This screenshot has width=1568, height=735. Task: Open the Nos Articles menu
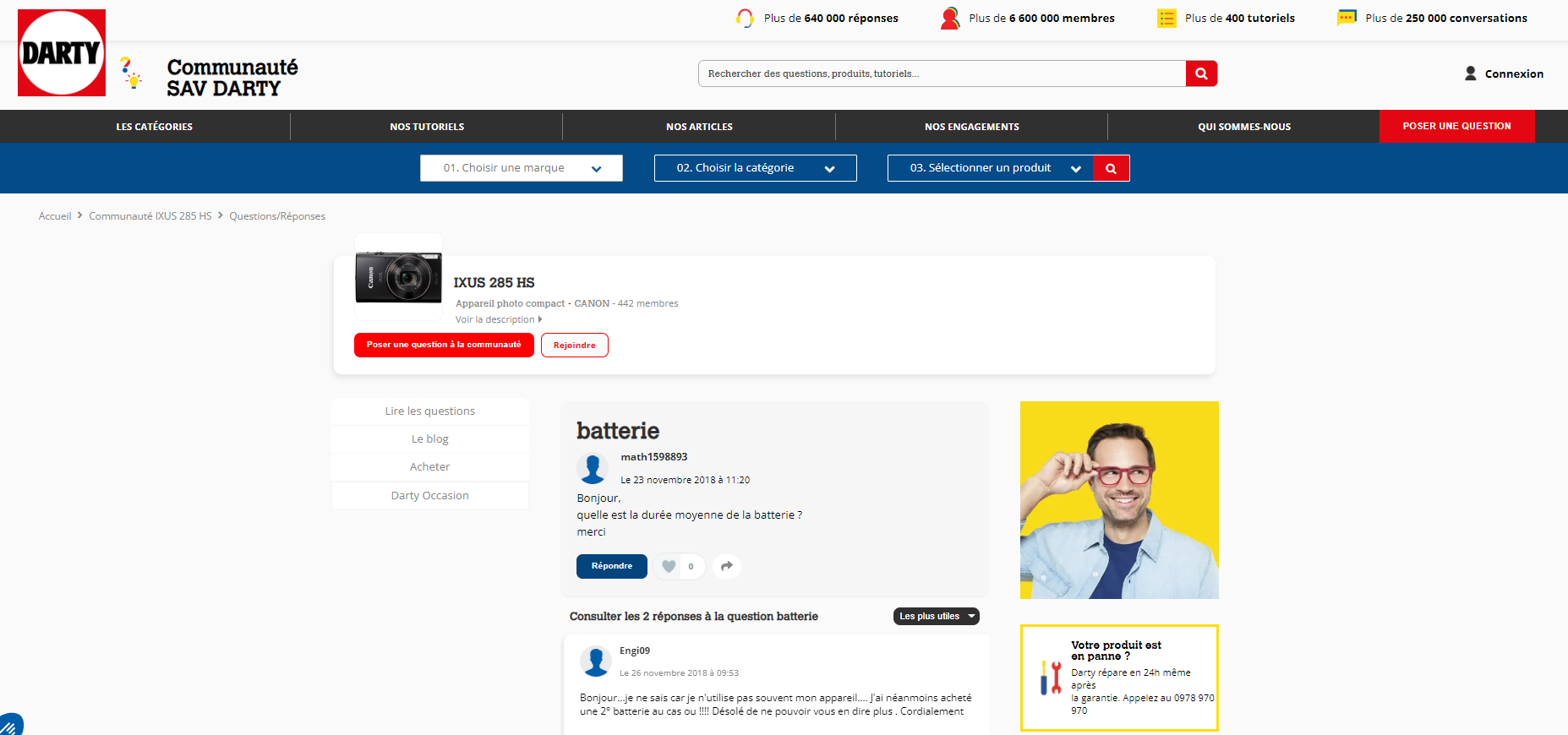click(x=699, y=127)
